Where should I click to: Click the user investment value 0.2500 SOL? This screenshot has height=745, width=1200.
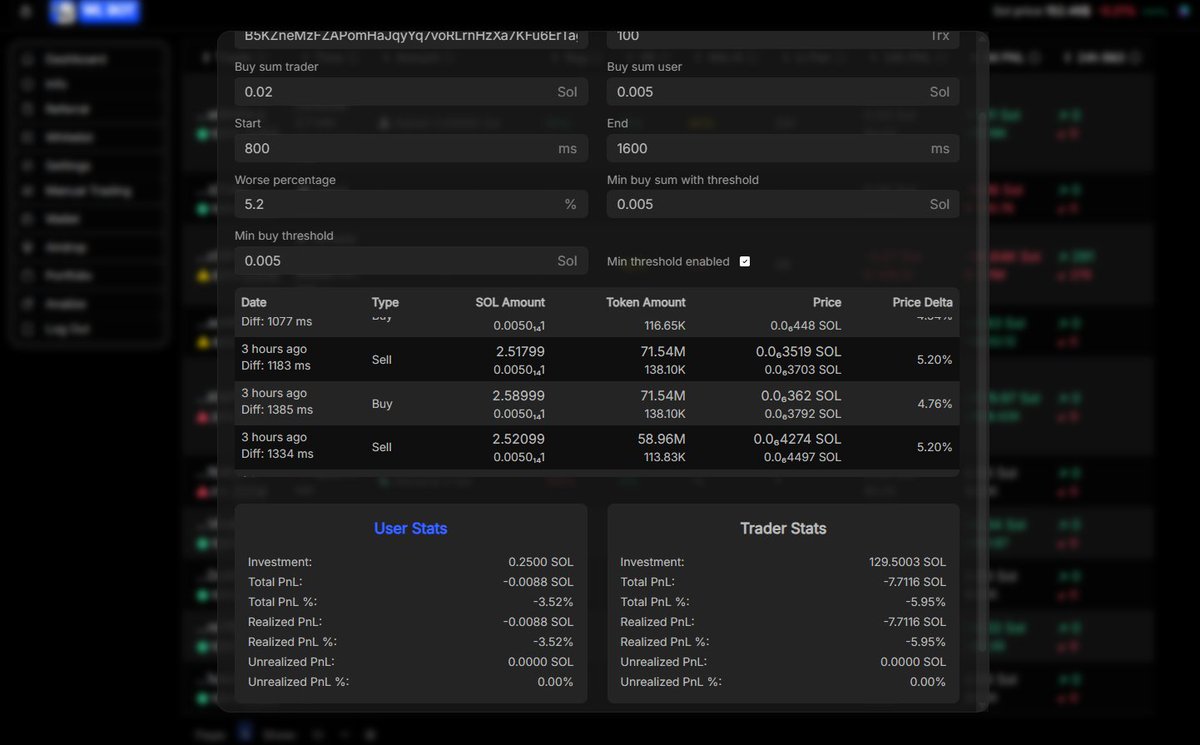click(x=540, y=562)
